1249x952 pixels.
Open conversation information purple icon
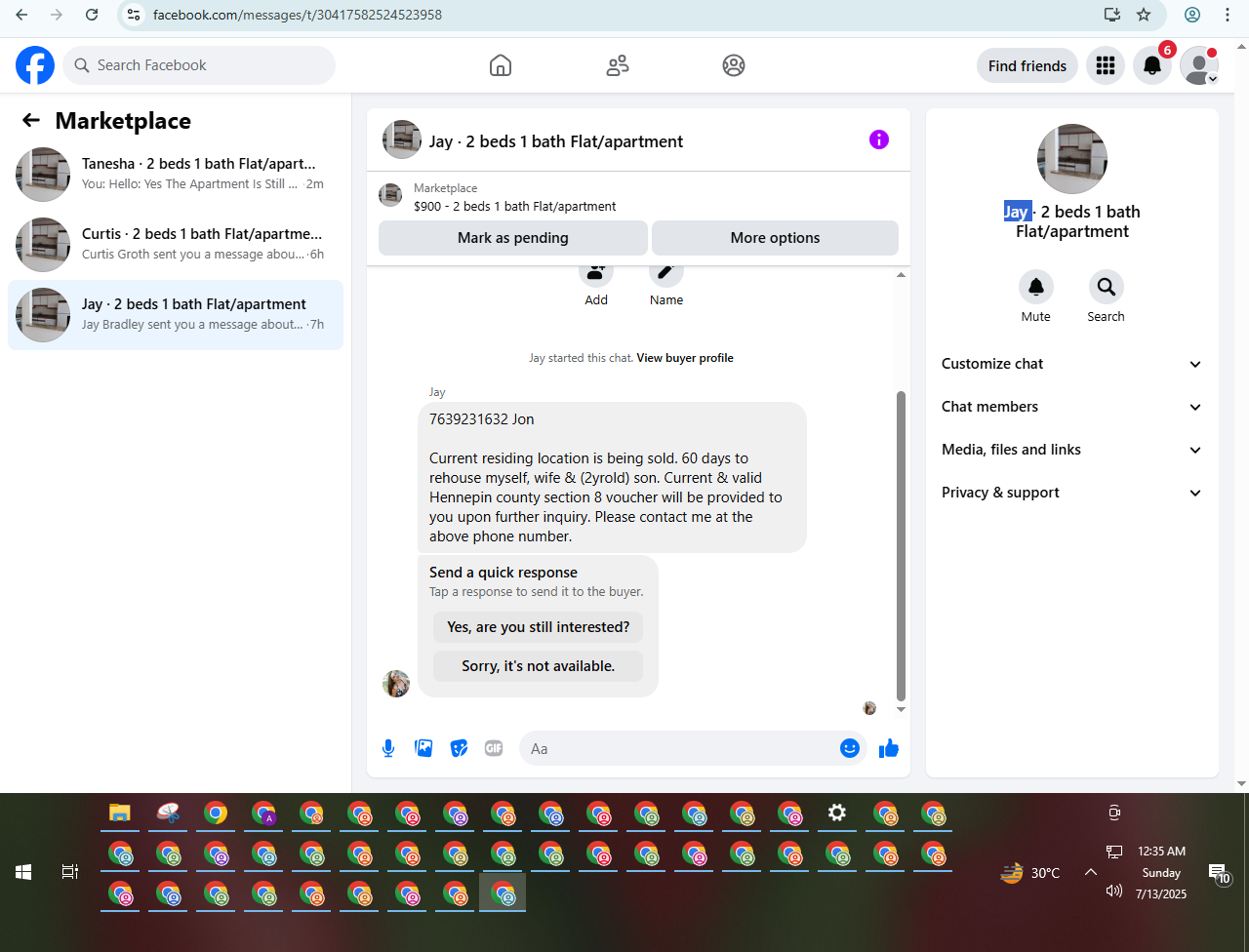click(879, 139)
